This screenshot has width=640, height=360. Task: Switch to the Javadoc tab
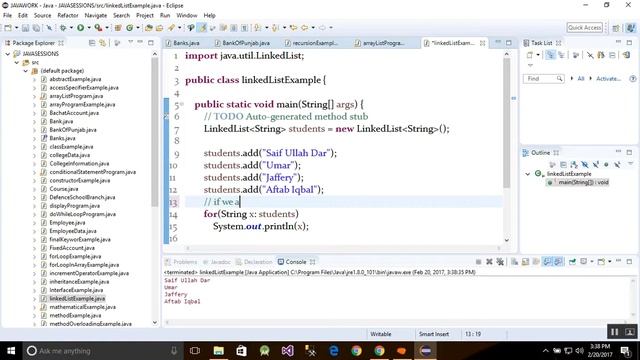point(217,262)
